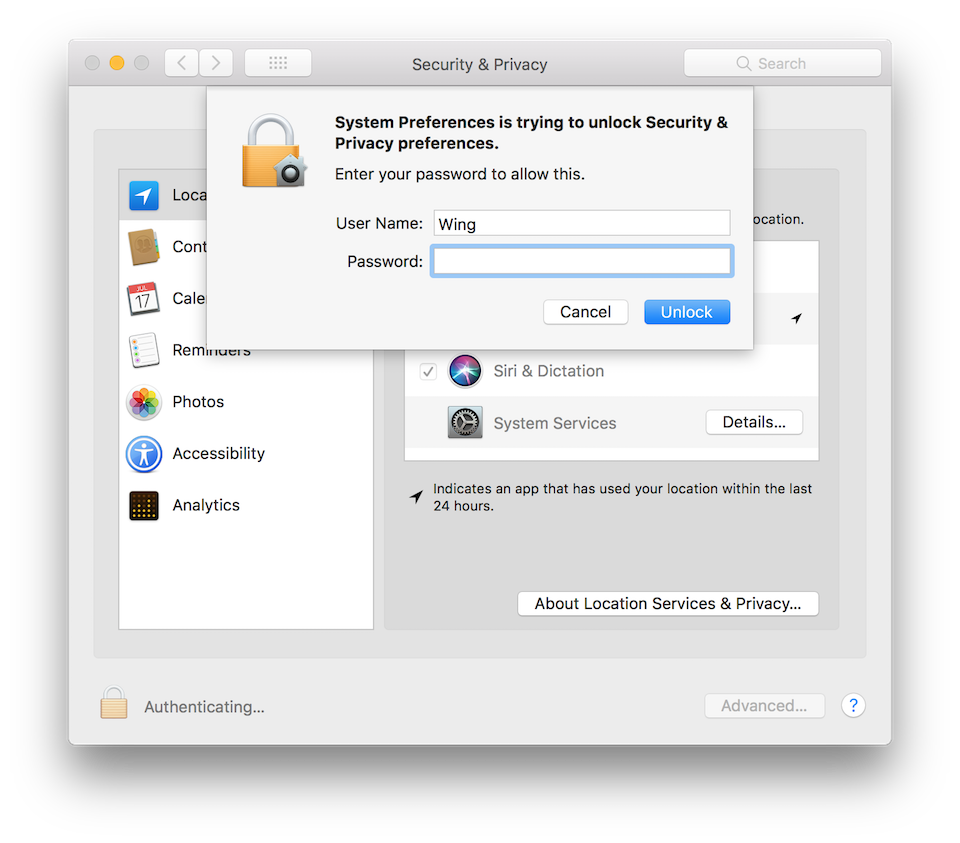Click the System Services gear icon
960x843 pixels.
tap(465, 422)
